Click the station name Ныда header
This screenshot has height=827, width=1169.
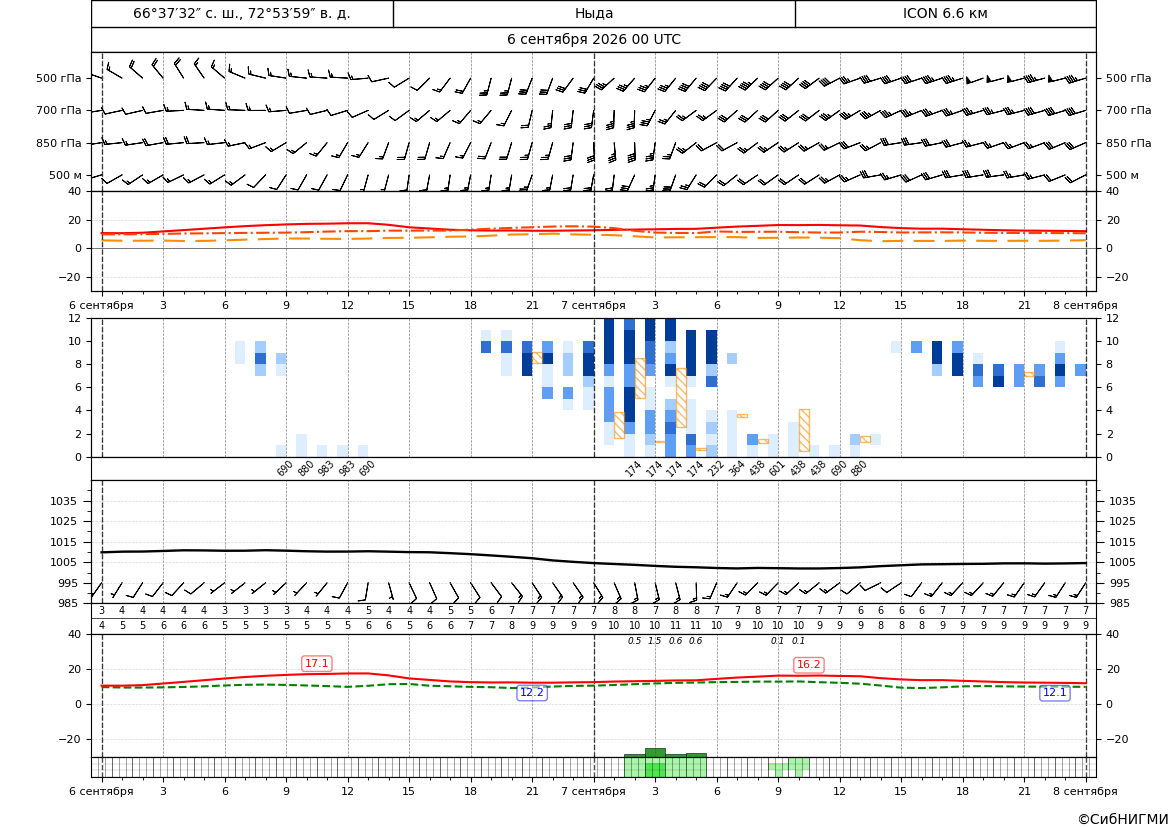(x=593, y=13)
